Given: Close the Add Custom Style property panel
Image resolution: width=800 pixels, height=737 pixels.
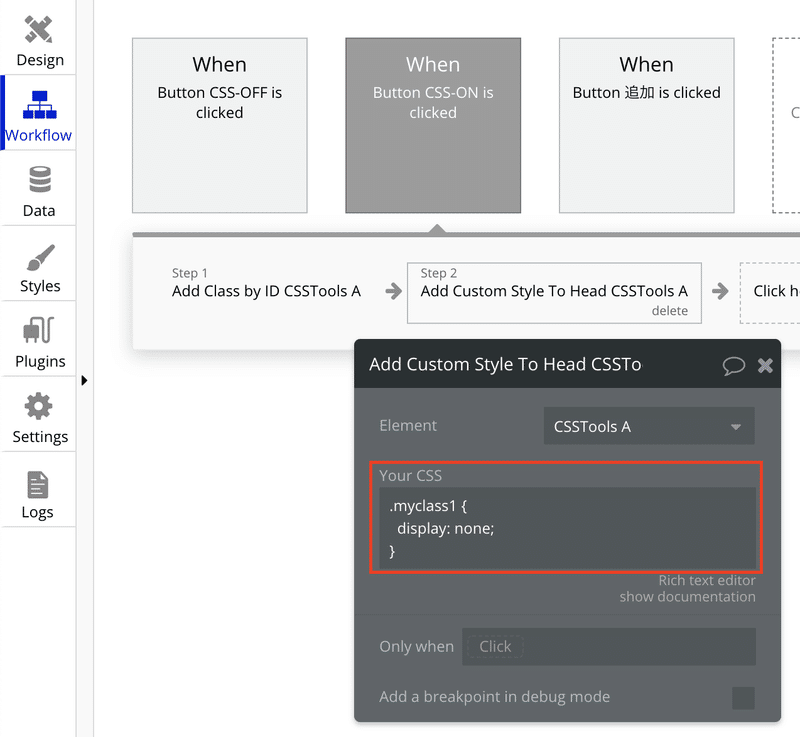Looking at the screenshot, I should point(765,365).
